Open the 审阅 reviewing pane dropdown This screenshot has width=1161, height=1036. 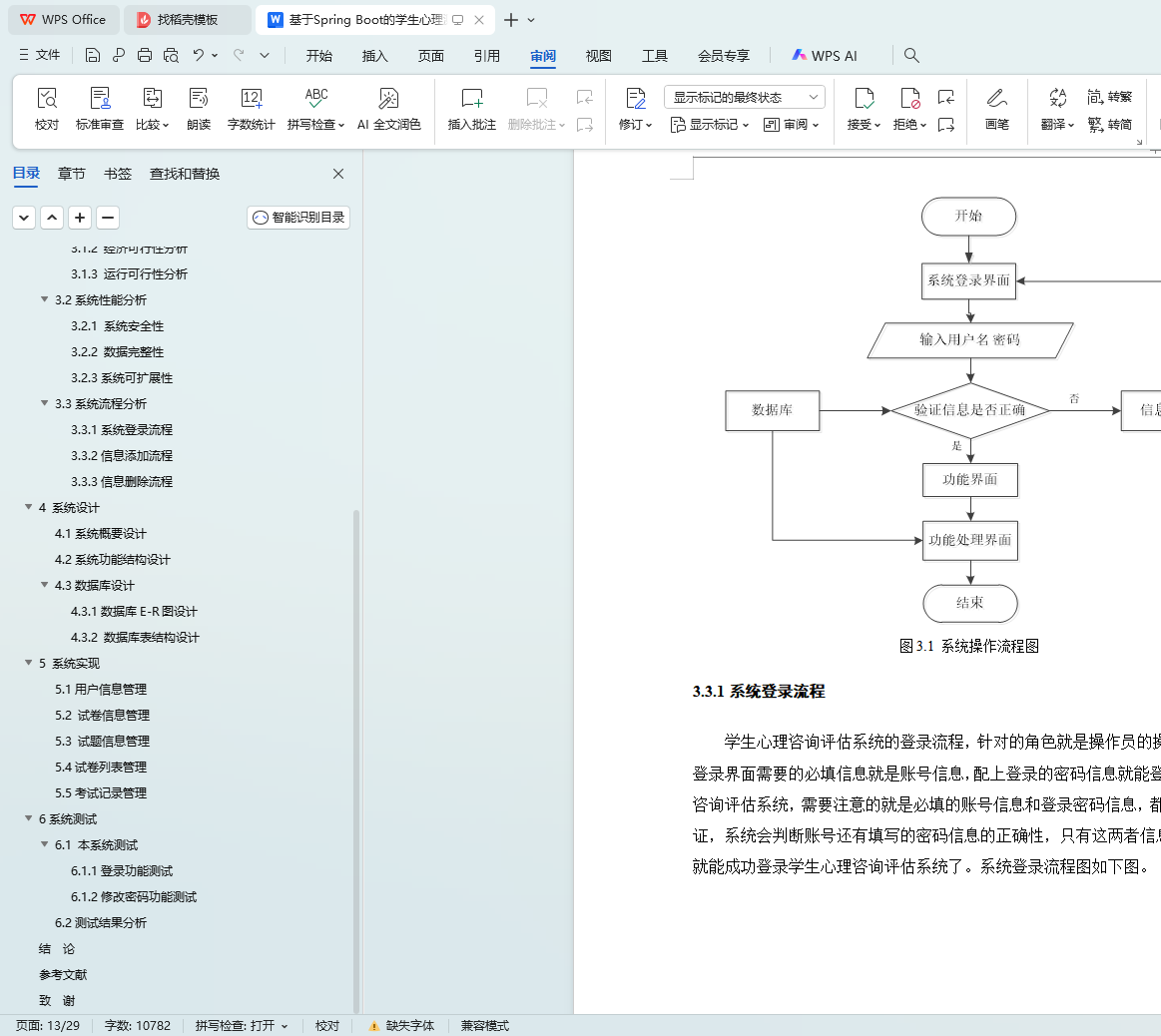791,125
